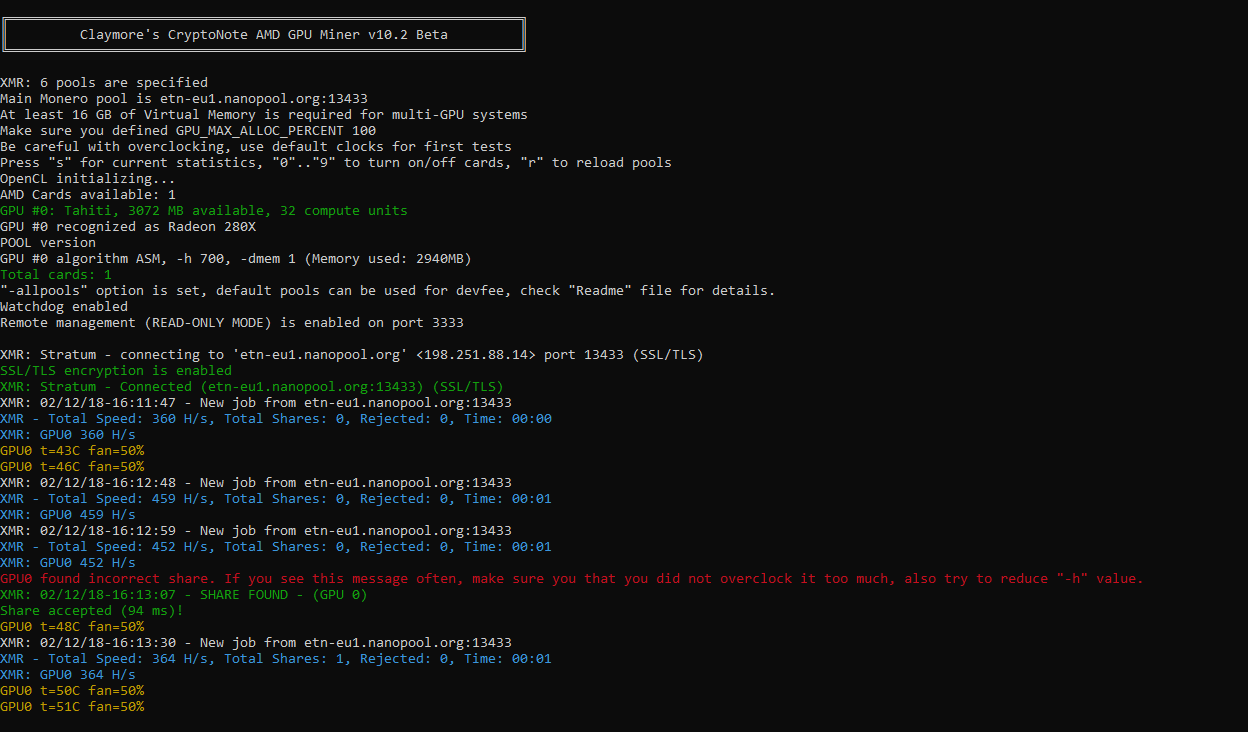Select the 'GPU0 t=50C fan=50%' line
This screenshot has width=1248, height=732.
click(72, 691)
